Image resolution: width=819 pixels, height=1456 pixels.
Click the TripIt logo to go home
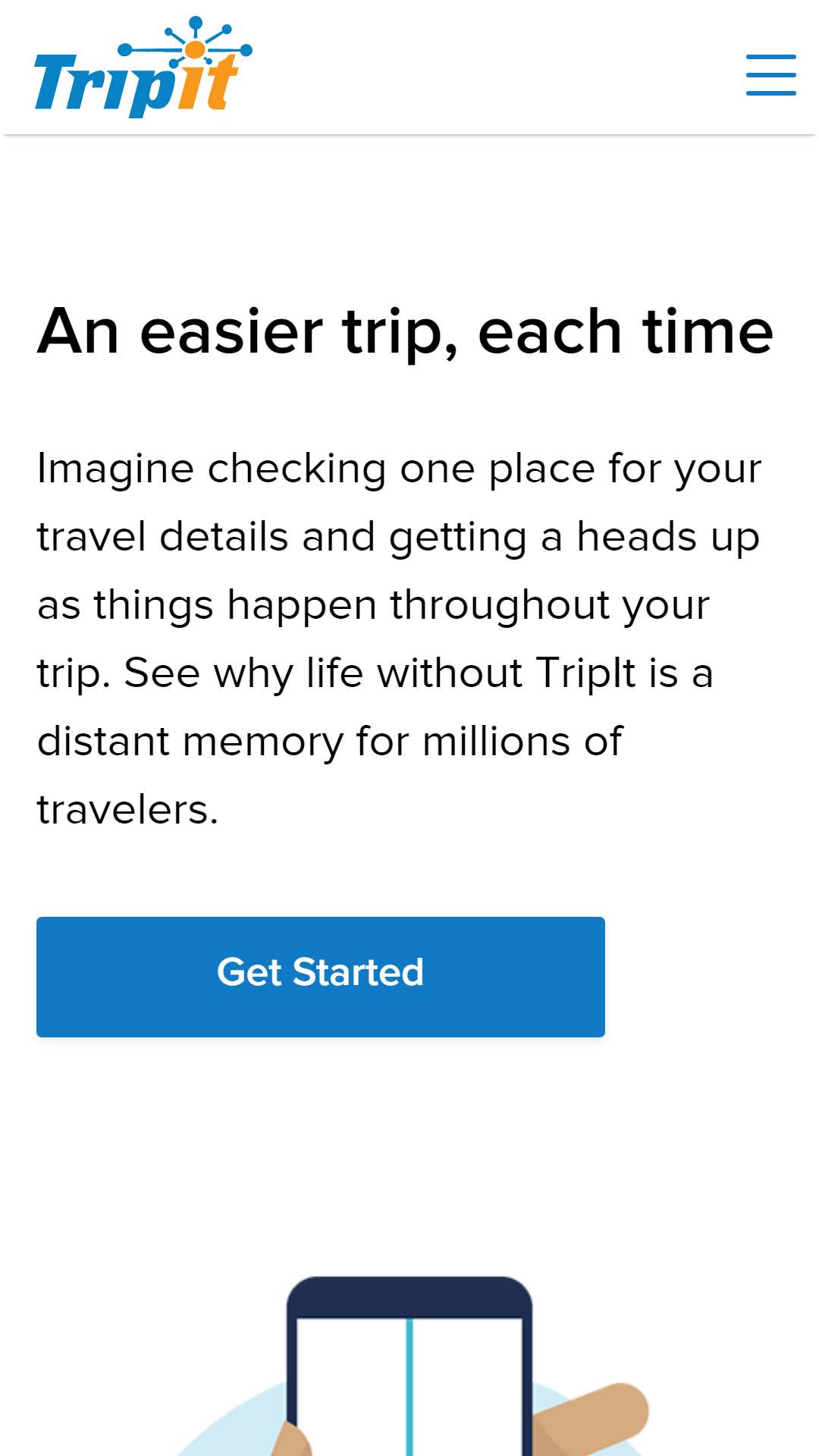(x=143, y=67)
